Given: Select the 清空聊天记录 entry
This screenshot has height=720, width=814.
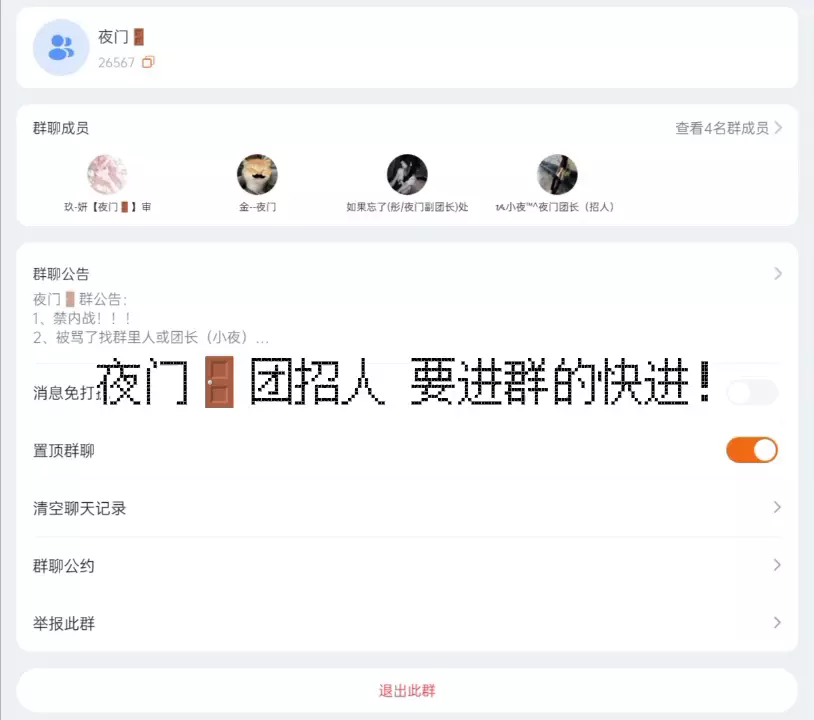Looking at the screenshot, I should tap(407, 508).
